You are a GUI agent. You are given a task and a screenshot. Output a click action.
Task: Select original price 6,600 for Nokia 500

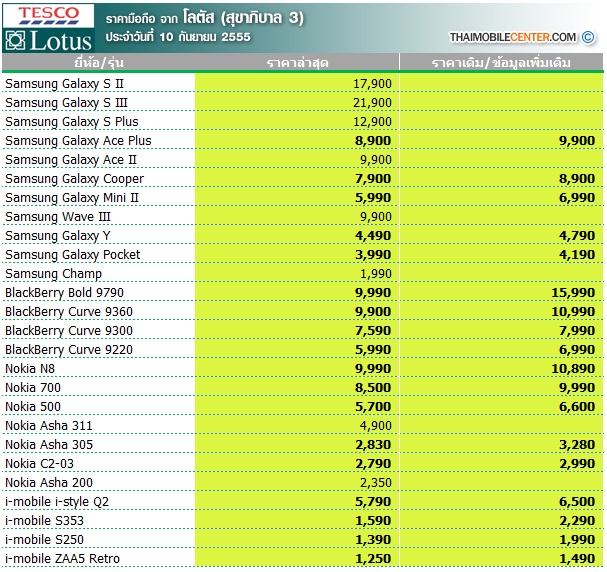pyautogui.click(x=577, y=406)
